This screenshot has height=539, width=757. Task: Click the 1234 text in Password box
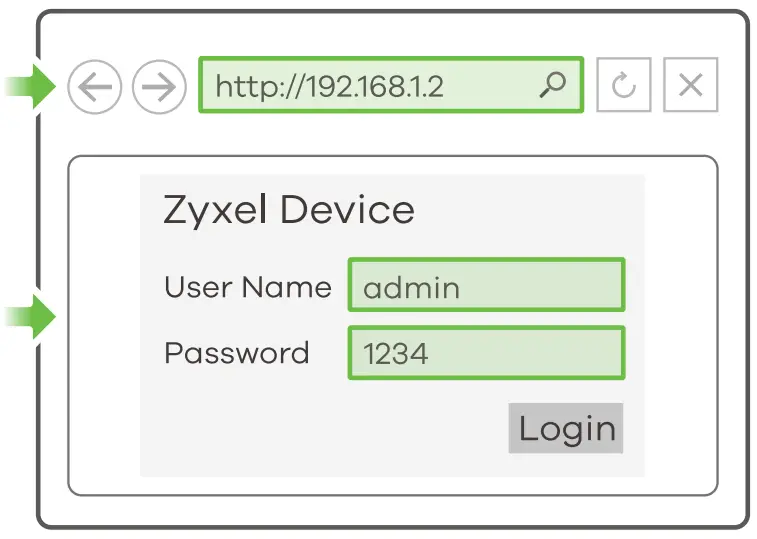pyautogui.click(x=395, y=354)
